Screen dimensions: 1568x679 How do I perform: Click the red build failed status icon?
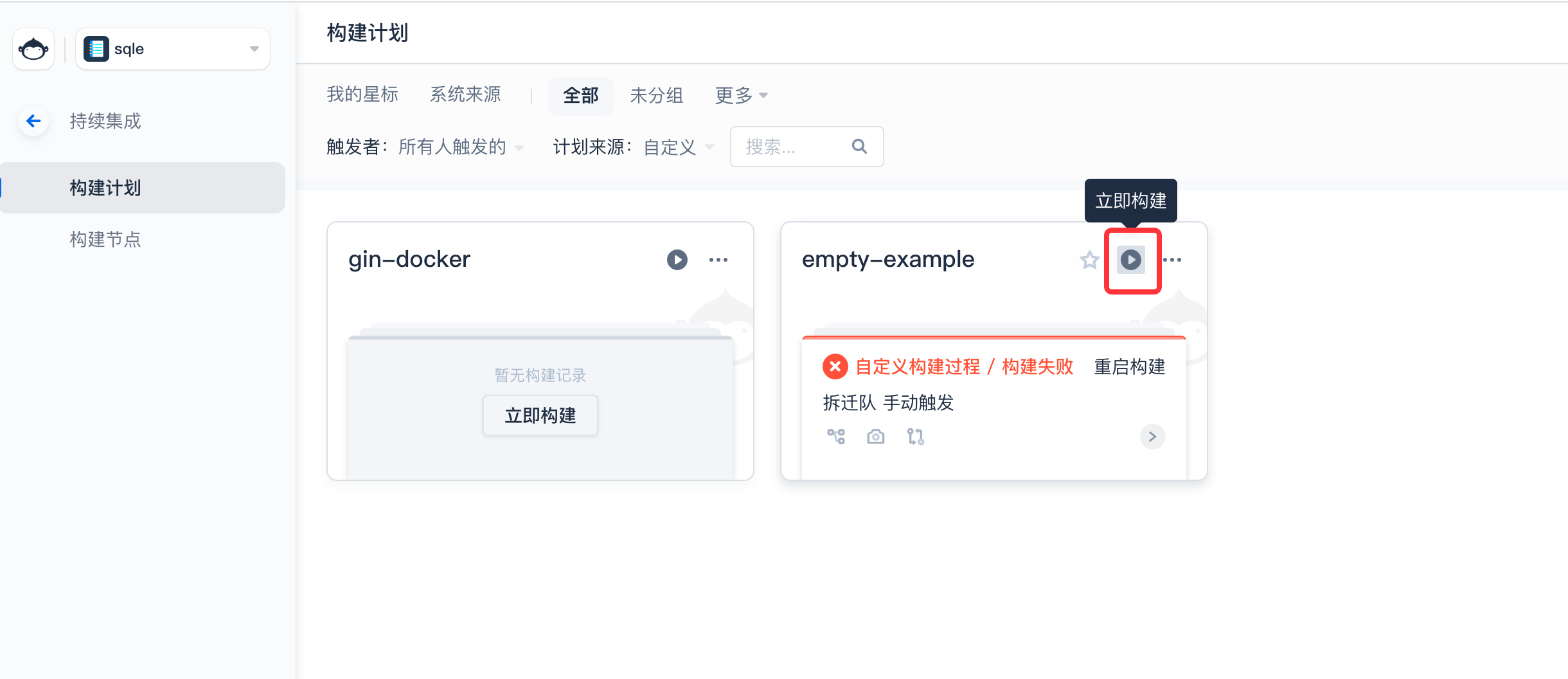835,367
